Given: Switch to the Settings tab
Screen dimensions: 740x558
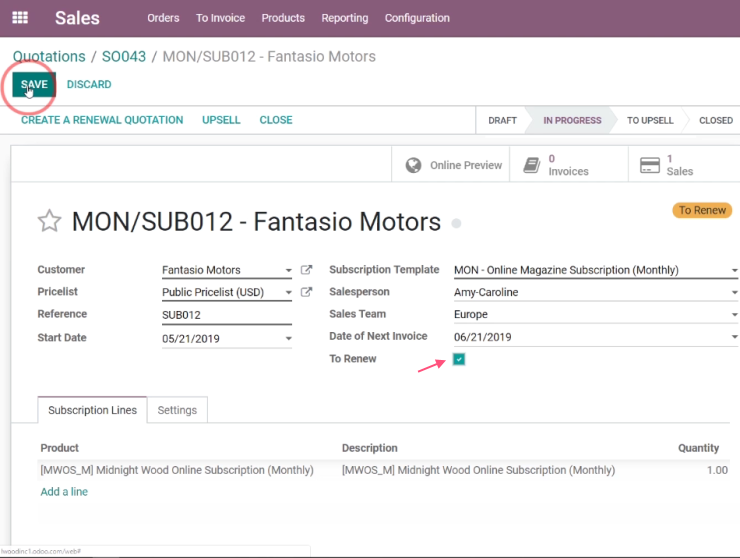Looking at the screenshot, I should coord(177,410).
